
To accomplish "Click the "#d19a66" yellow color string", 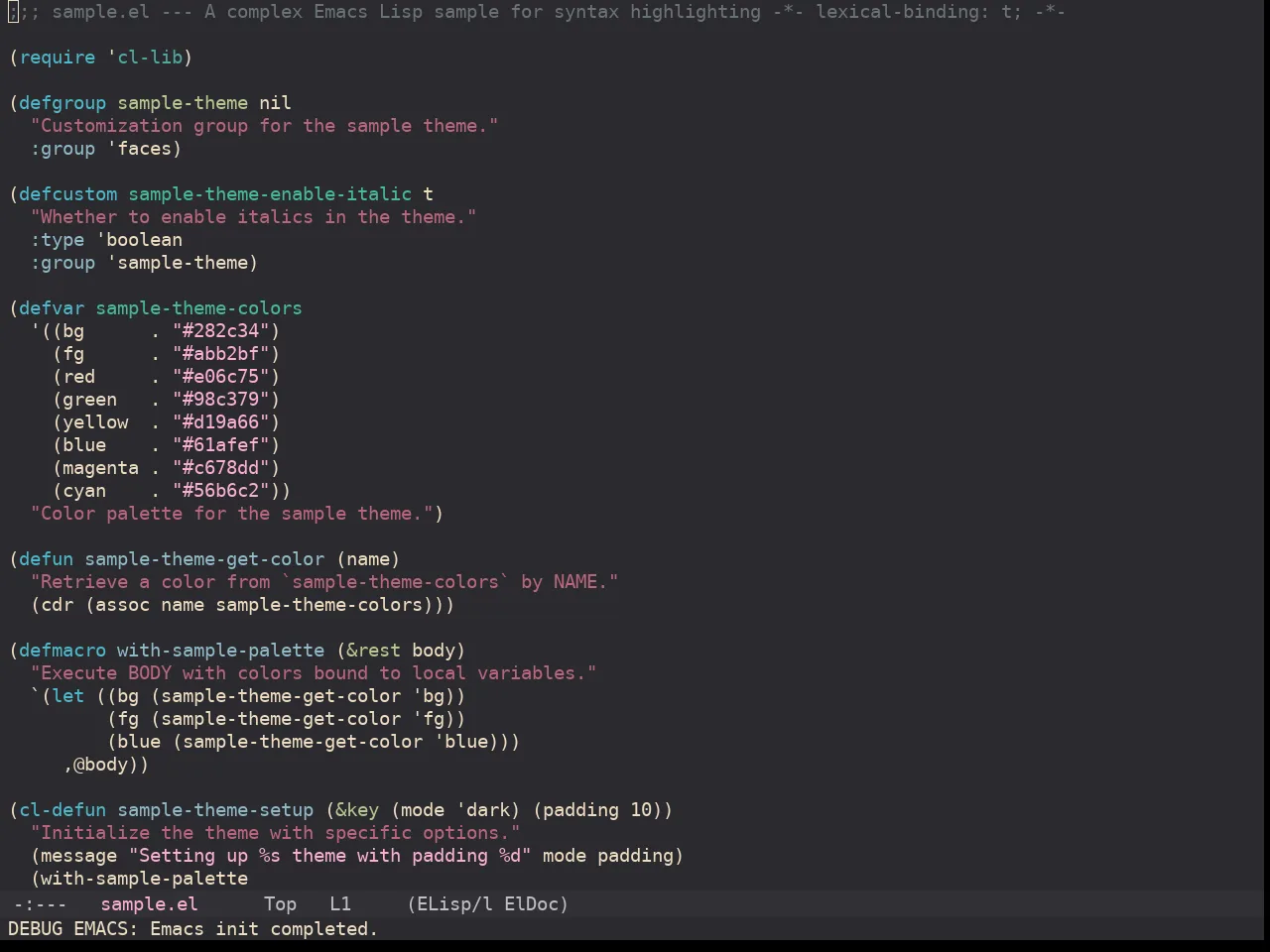I will [x=221, y=422].
